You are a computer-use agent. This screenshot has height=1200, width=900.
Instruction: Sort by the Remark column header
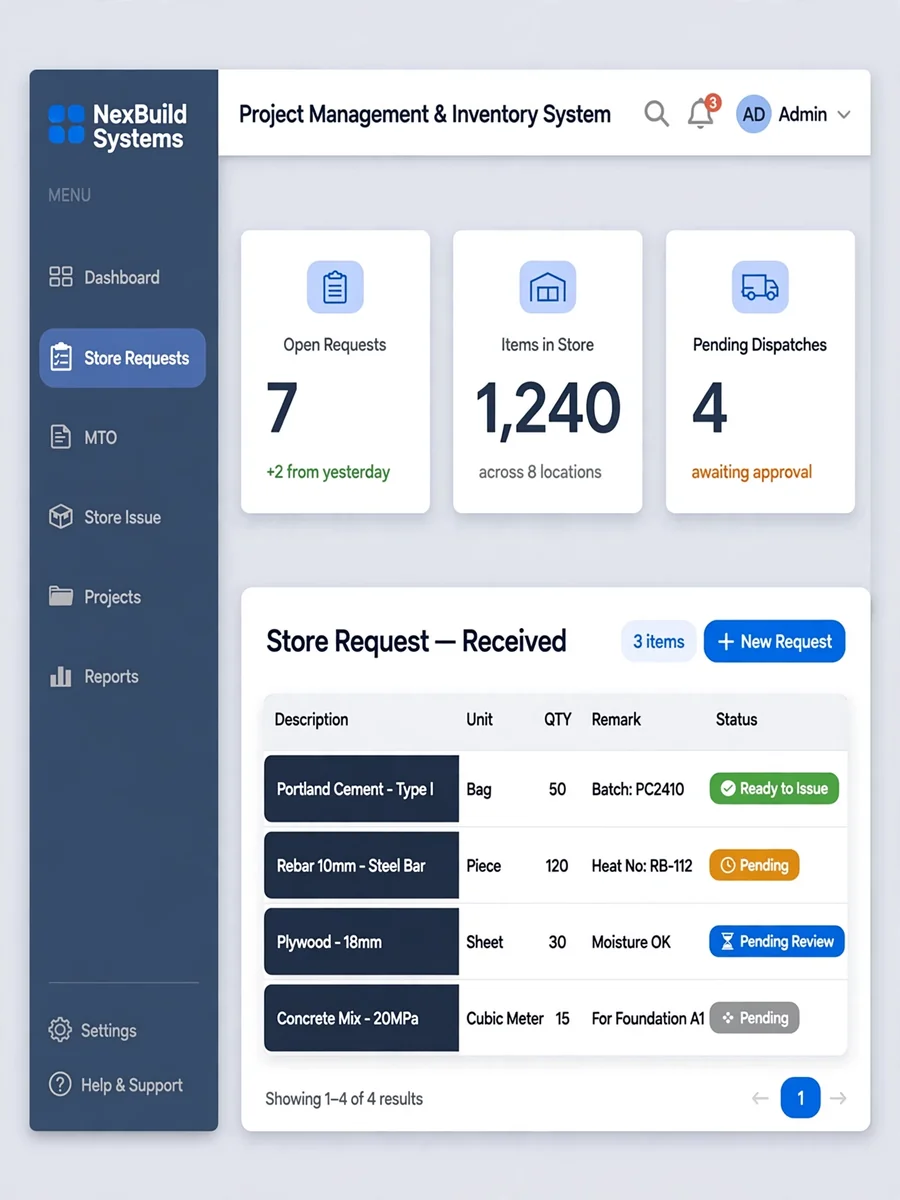click(x=616, y=719)
